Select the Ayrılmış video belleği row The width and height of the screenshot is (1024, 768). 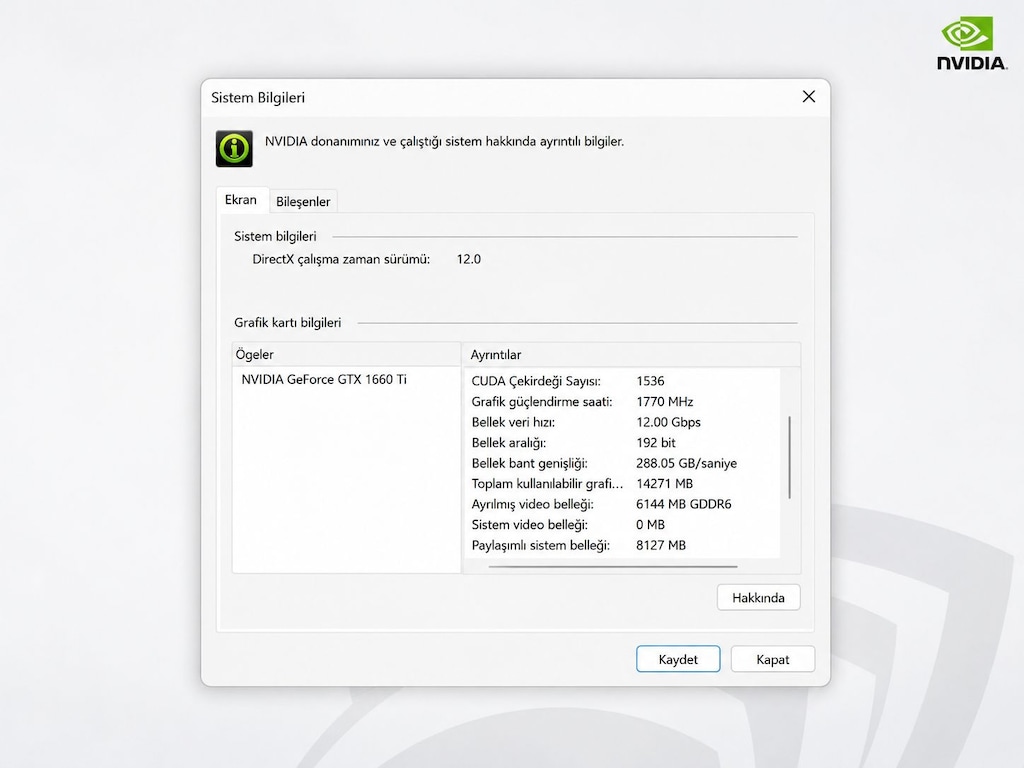622,504
